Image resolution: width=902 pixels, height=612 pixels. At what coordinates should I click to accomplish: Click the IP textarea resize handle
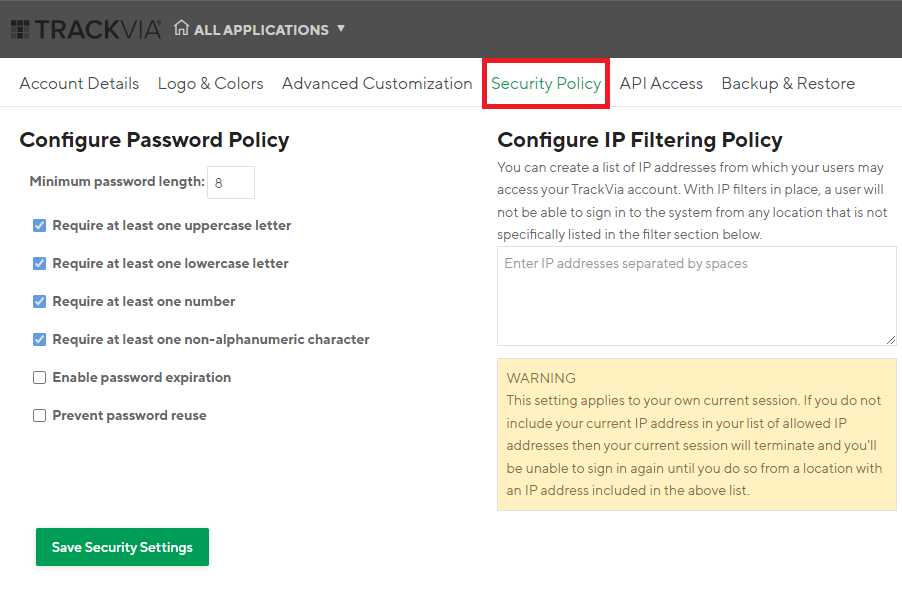pos(890,340)
